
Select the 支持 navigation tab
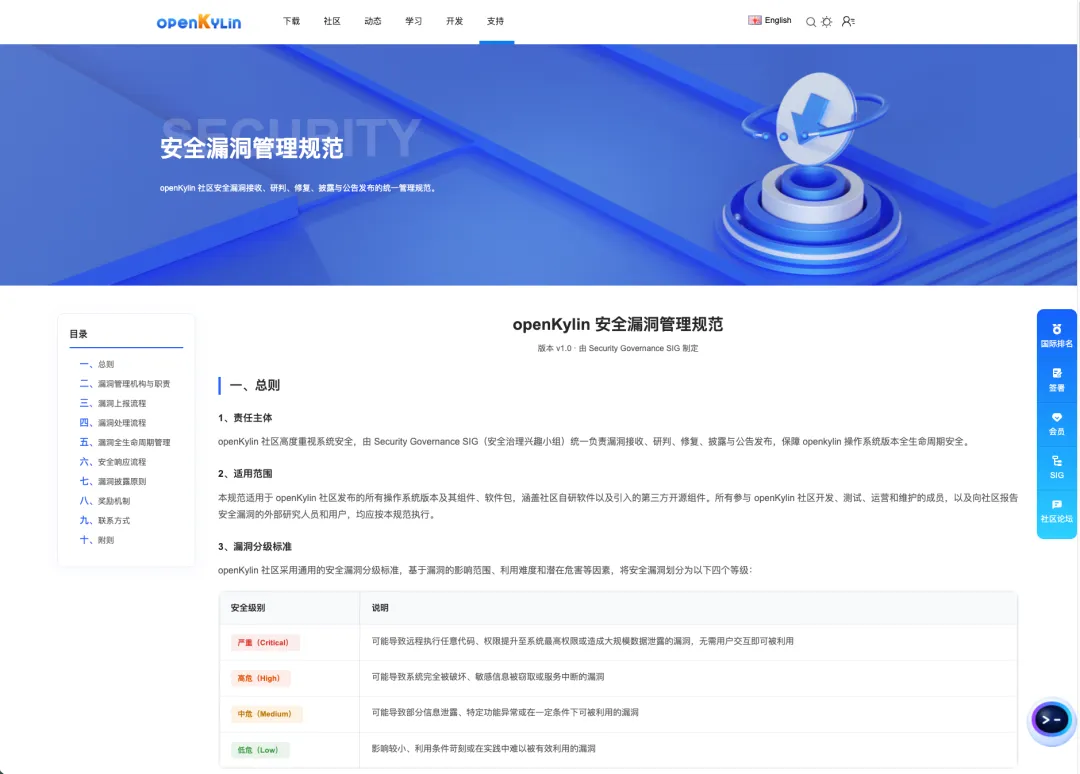point(495,21)
